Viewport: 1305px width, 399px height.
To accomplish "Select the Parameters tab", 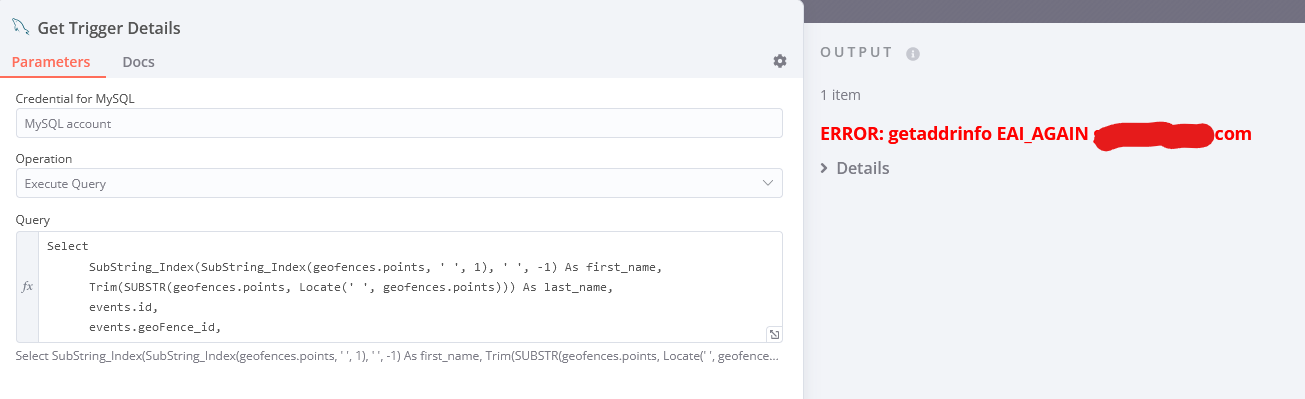I will point(51,62).
